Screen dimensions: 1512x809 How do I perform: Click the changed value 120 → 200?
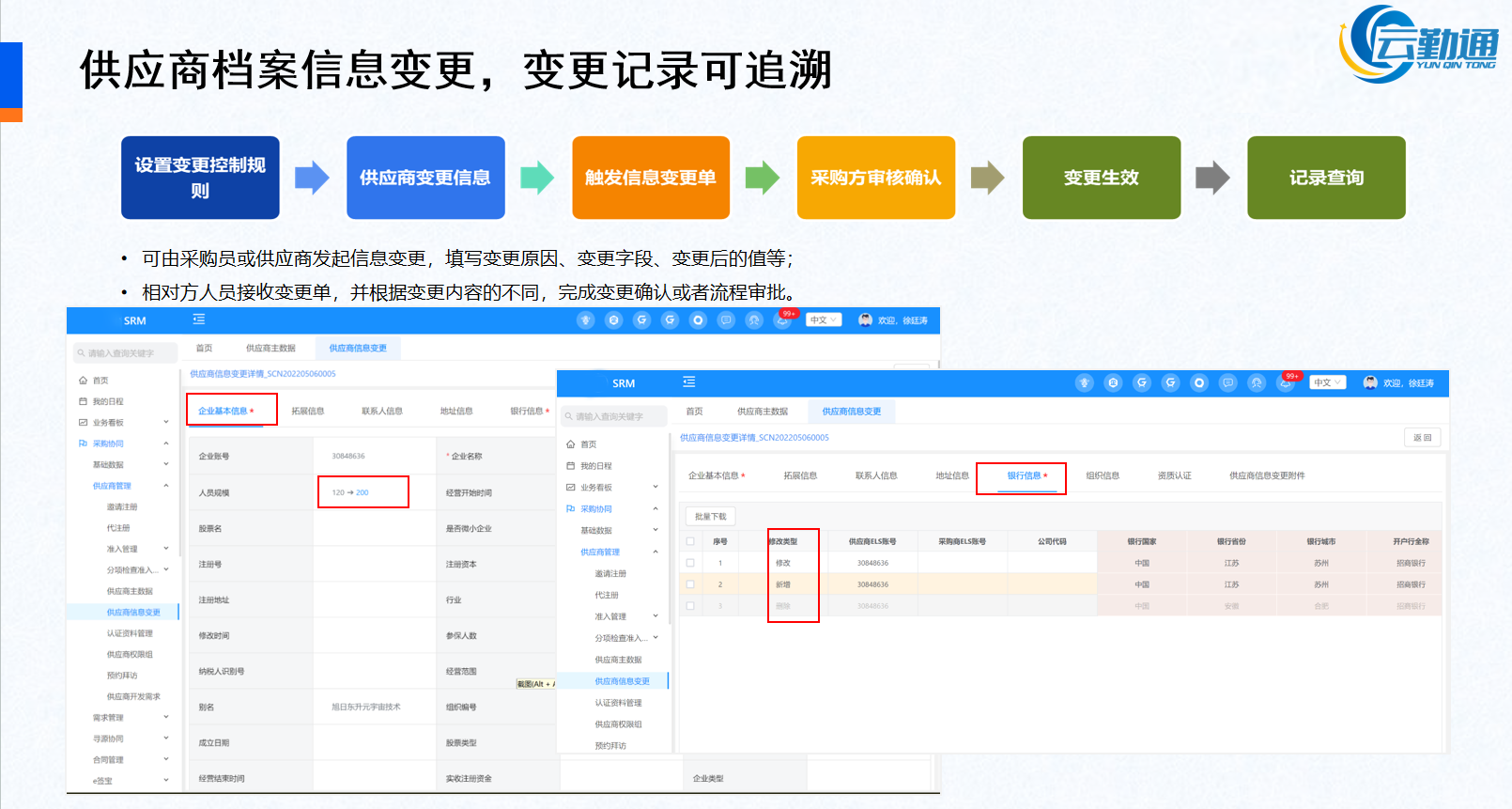[x=350, y=492]
